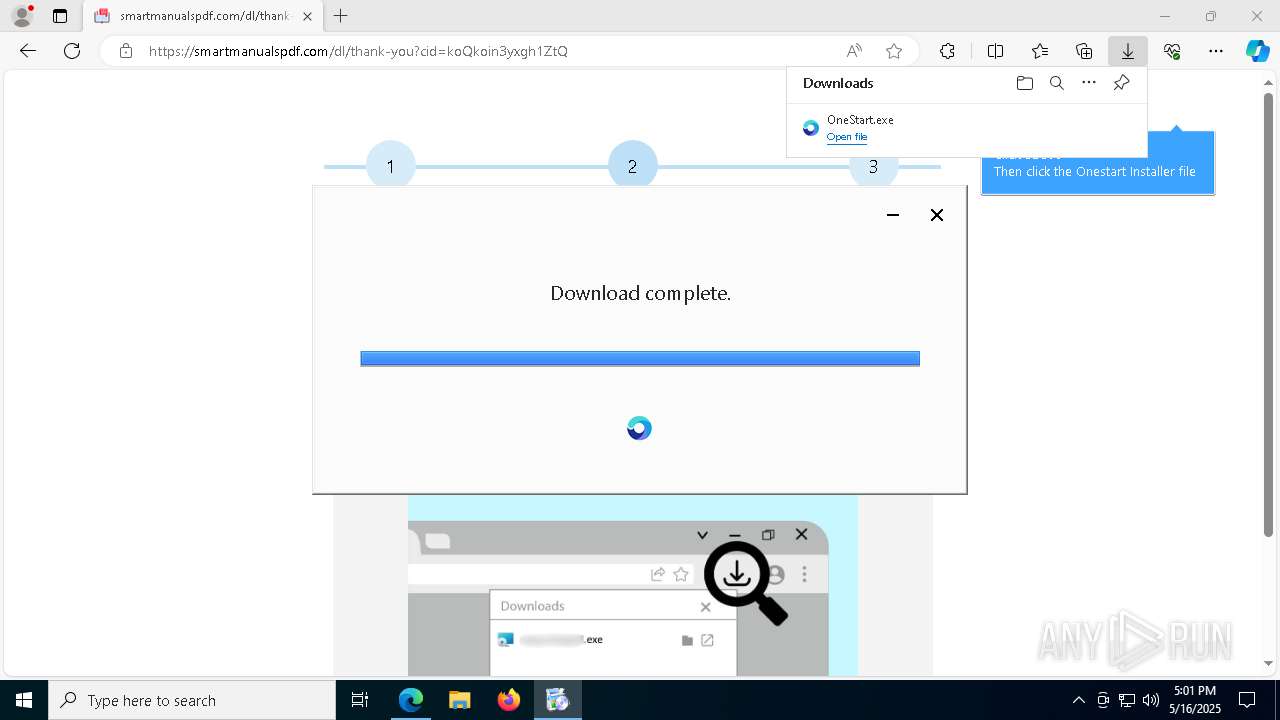Open a new browser tab
The image size is (1280, 720).
pyautogui.click(x=341, y=16)
